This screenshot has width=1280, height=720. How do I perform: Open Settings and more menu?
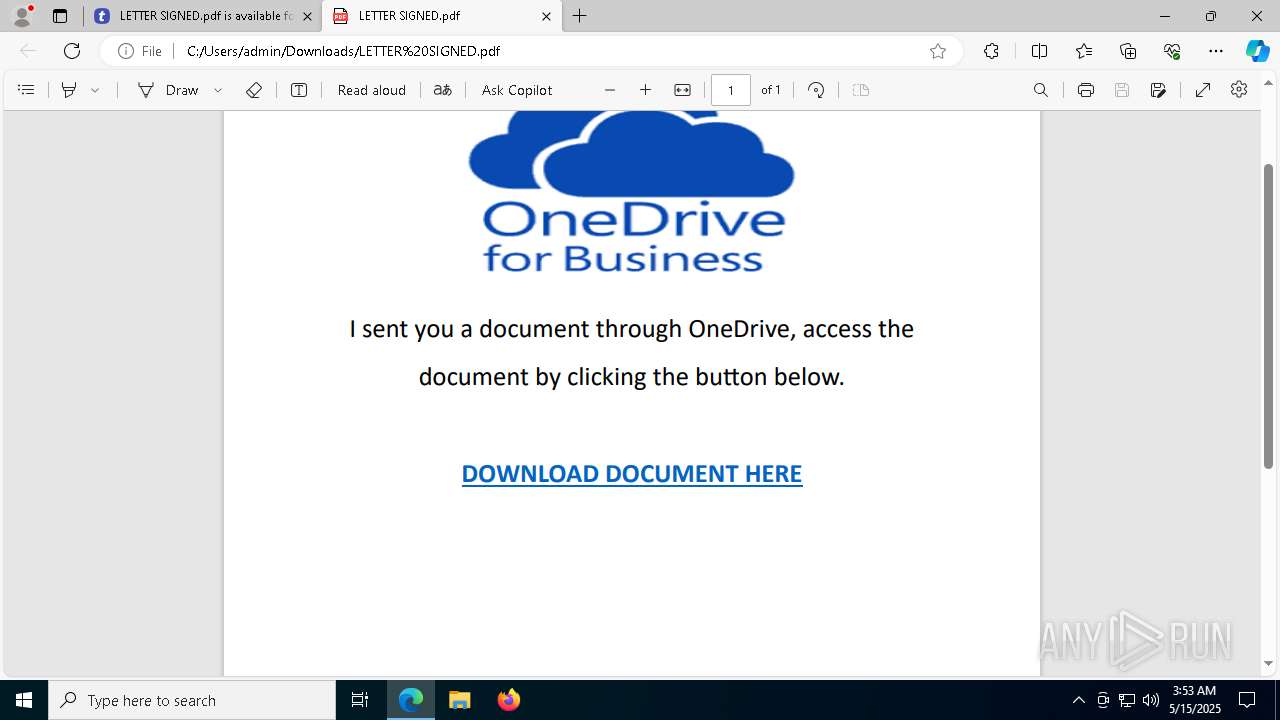coord(1216,51)
